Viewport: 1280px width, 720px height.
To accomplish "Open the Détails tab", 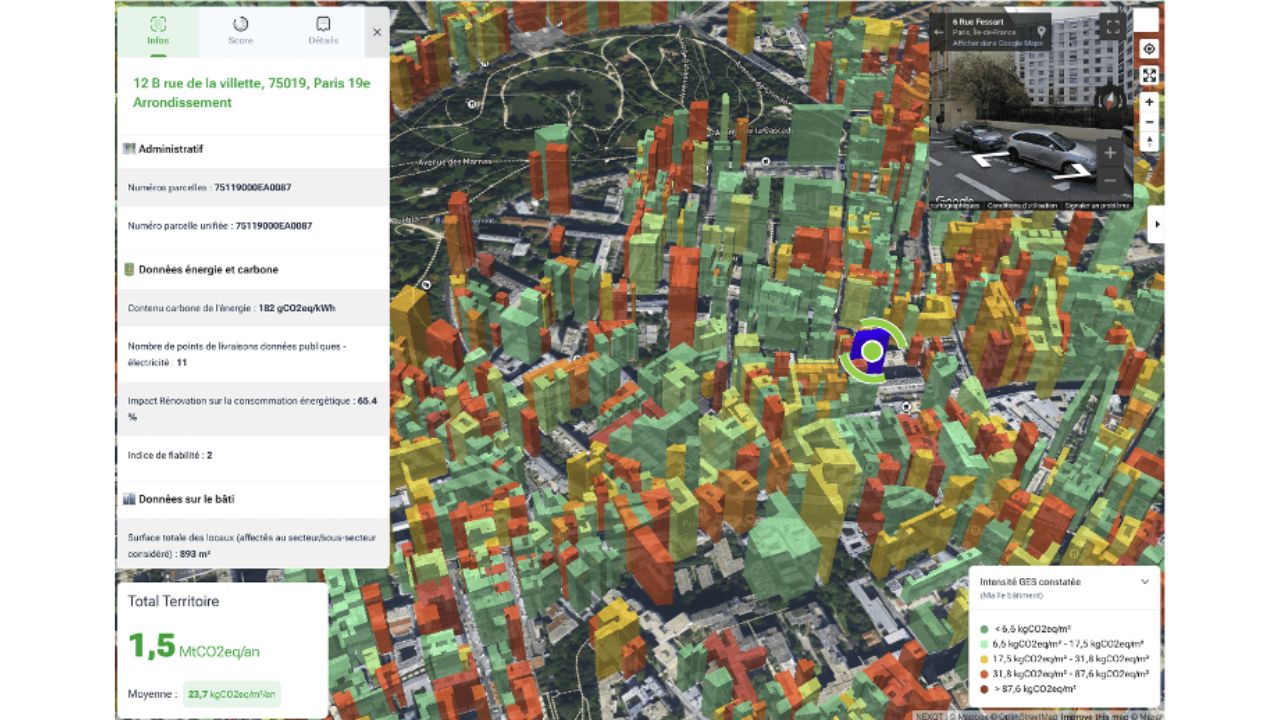I will pos(323,30).
